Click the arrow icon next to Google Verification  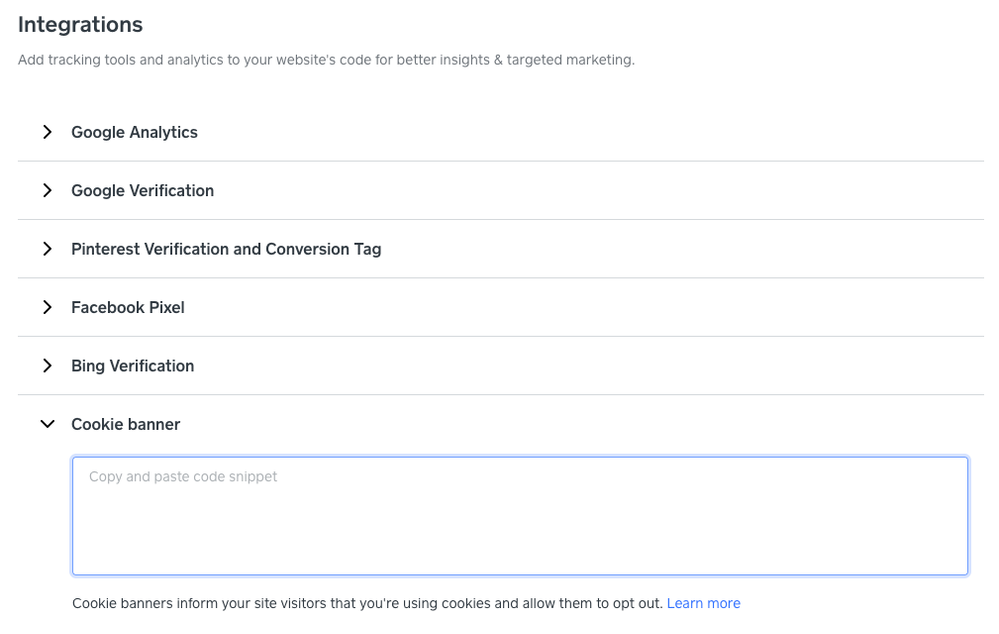47,190
